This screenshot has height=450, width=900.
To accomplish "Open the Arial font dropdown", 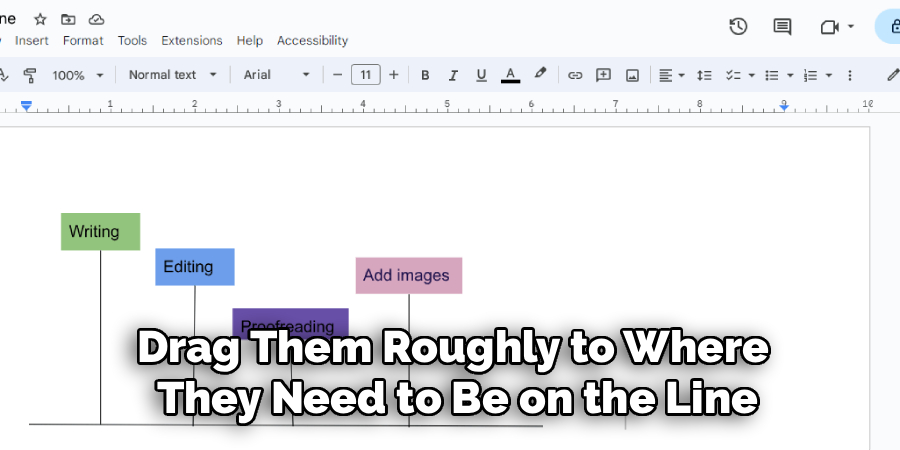I will [277, 75].
